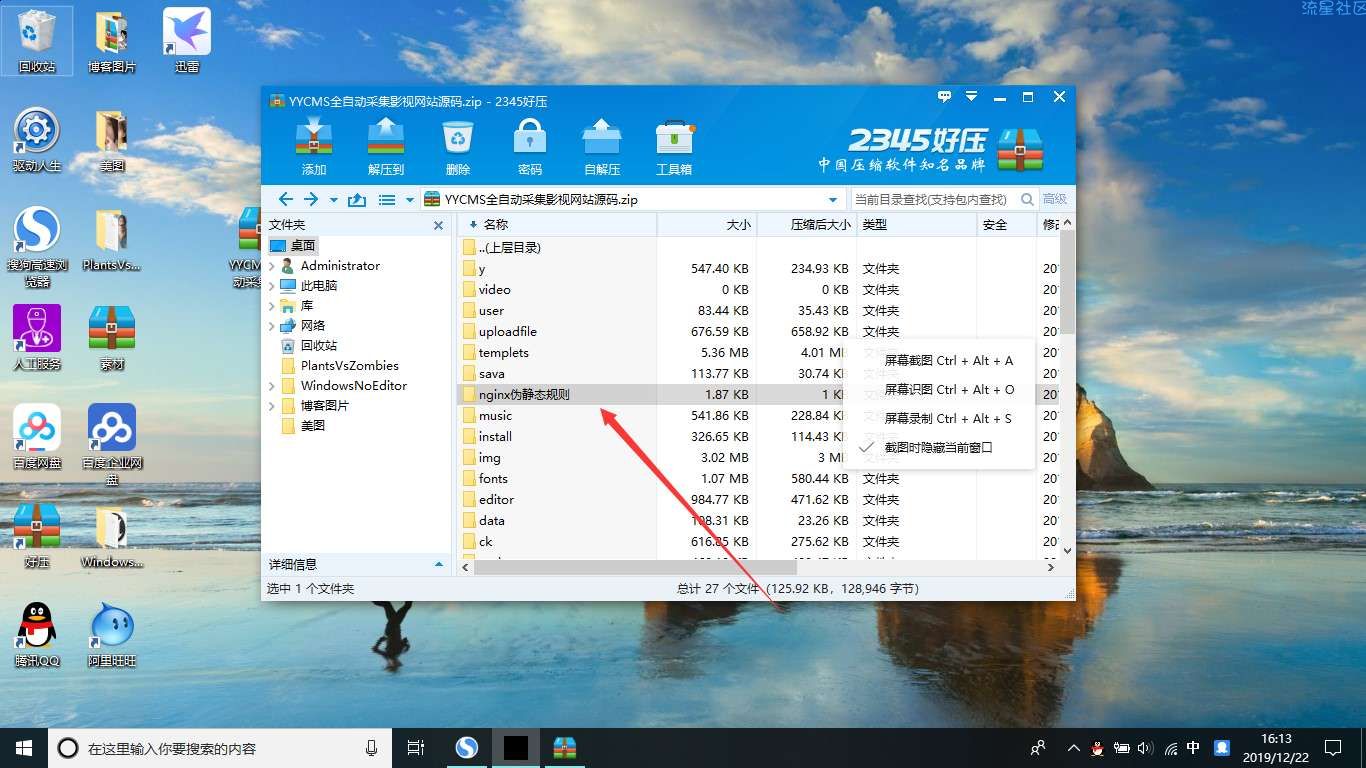The height and width of the screenshot is (768, 1366).
Task: Open the navigation history dropdown arrow
Action: click(x=334, y=200)
